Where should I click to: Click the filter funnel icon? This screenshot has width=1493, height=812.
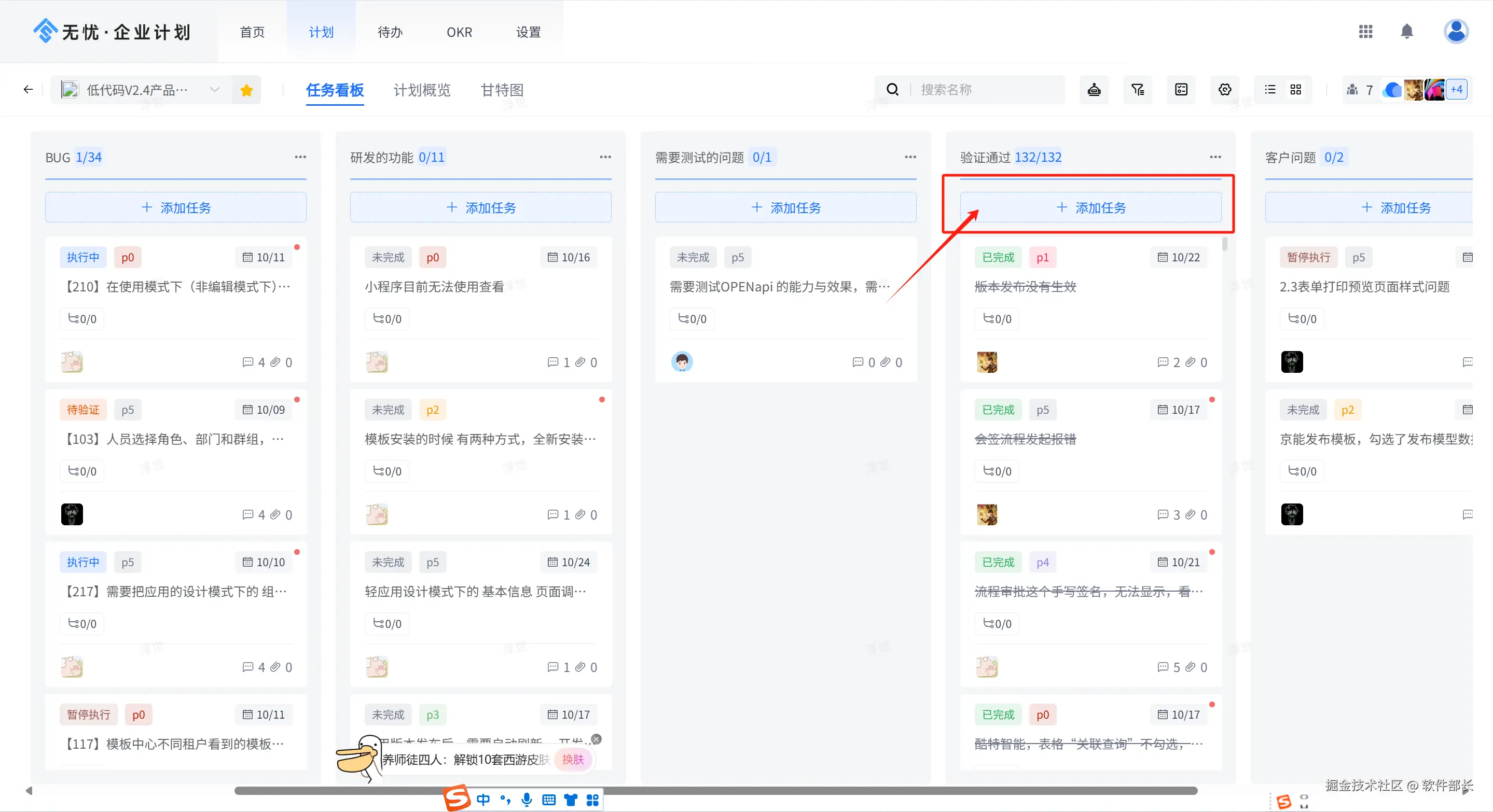1137,90
